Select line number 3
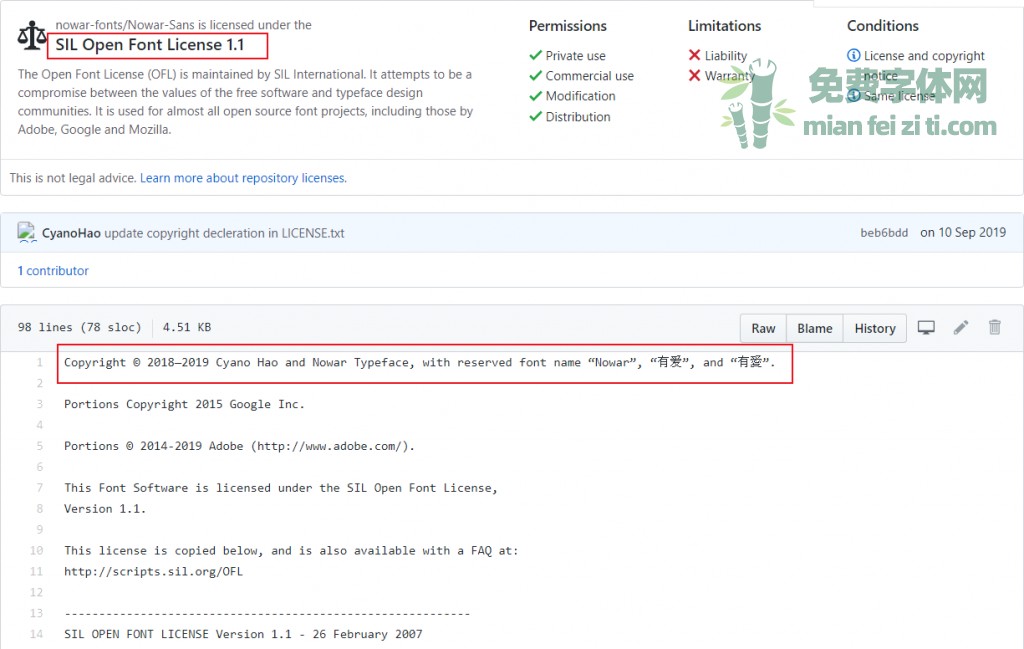Image resolution: width=1024 pixels, height=649 pixels. (x=39, y=404)
